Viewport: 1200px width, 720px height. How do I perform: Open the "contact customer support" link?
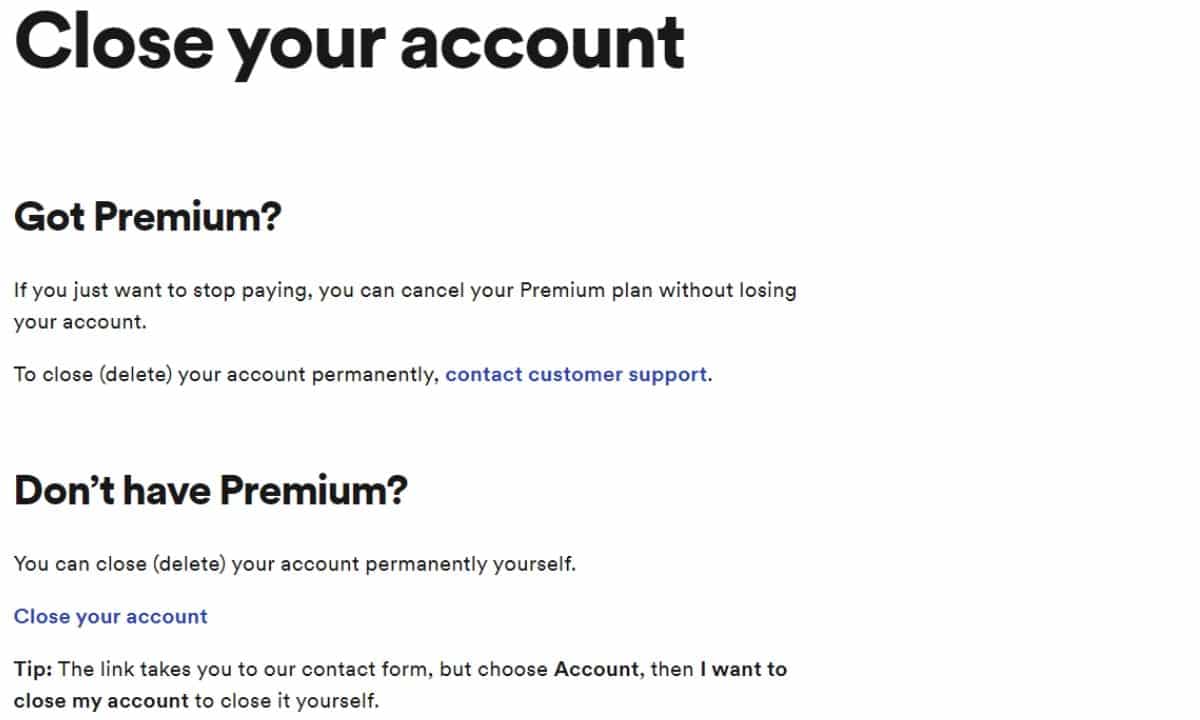[x=576, y=375]
